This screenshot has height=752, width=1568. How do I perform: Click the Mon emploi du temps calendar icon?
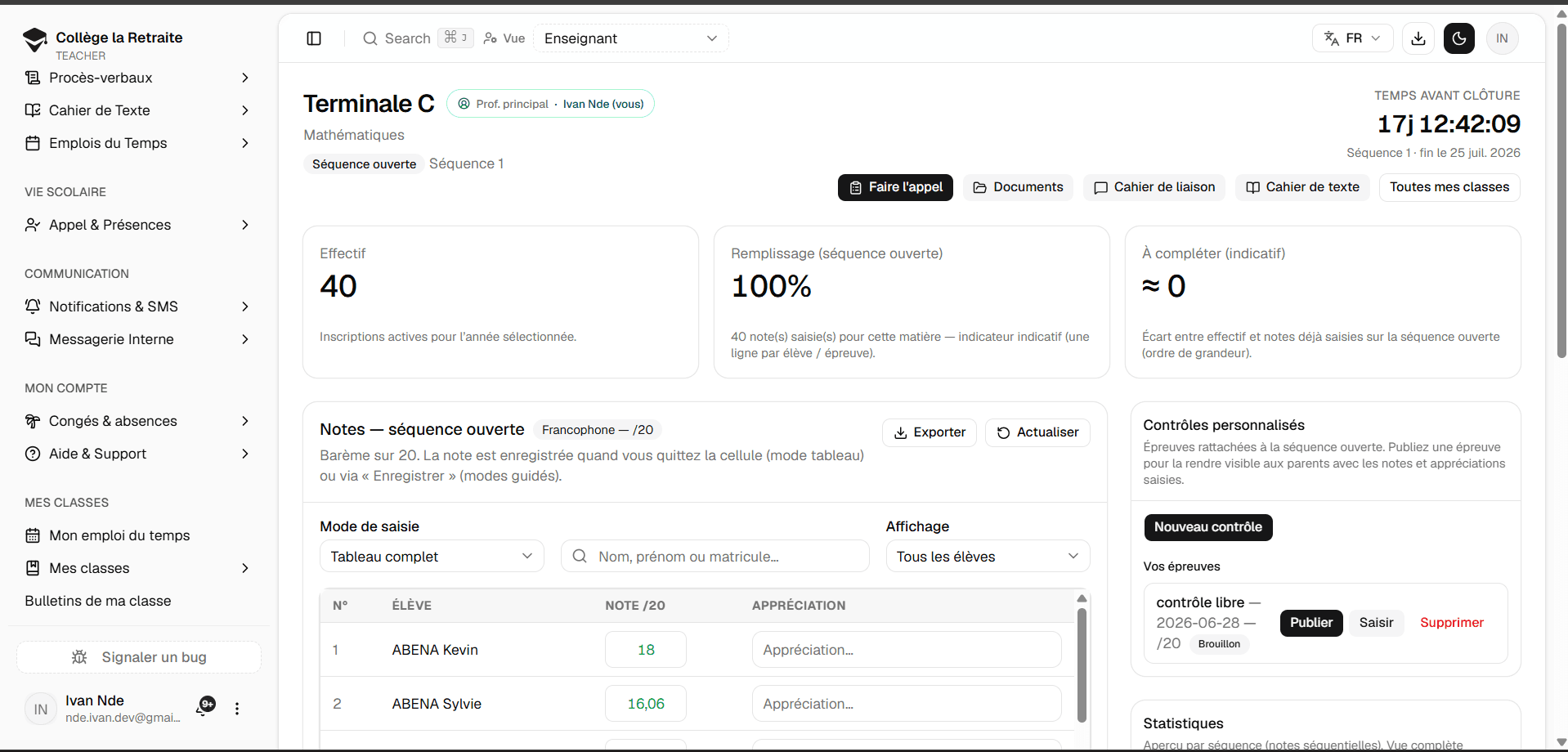(33, 535)
